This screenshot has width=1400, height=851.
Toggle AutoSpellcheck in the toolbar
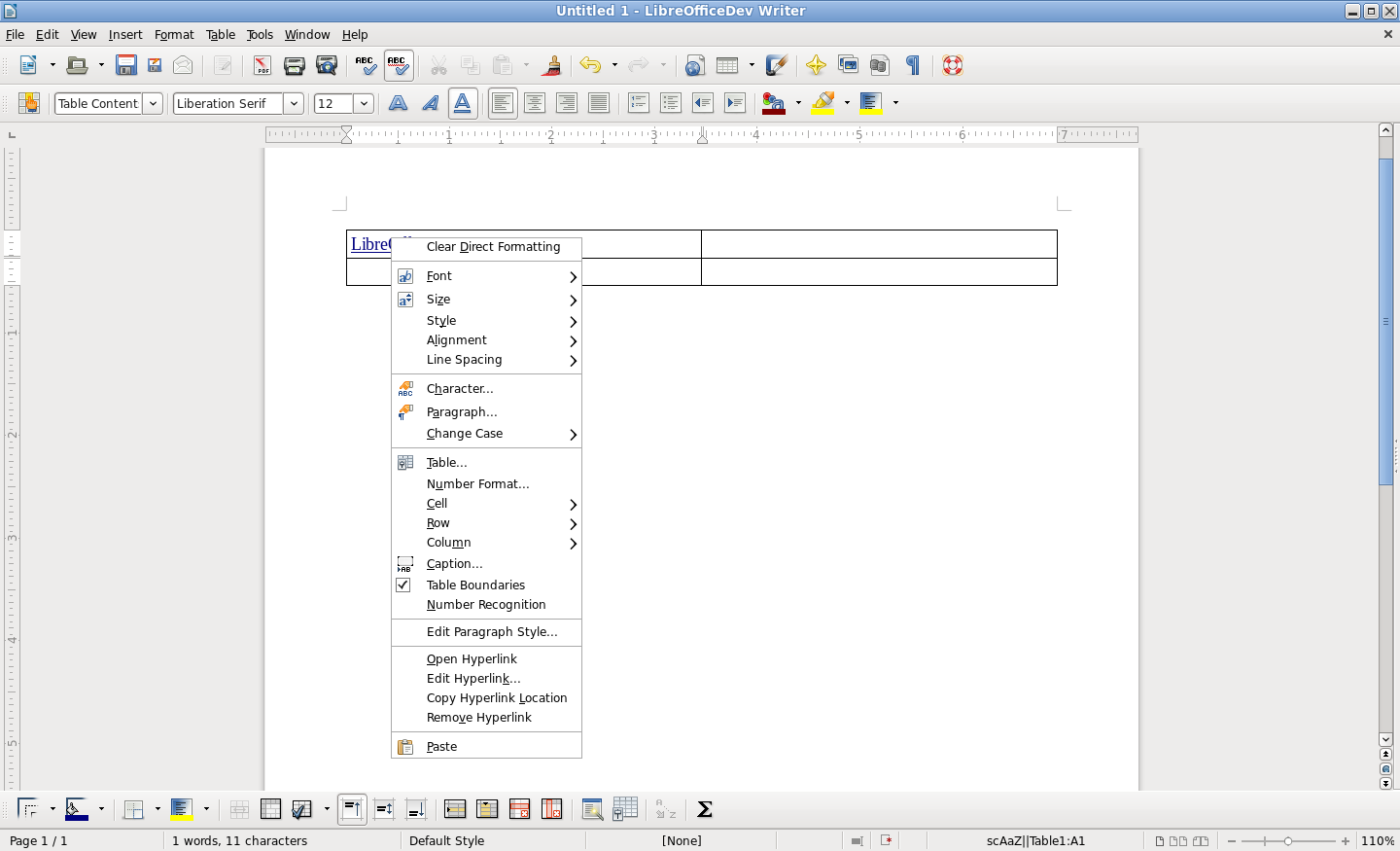[398, 65]
